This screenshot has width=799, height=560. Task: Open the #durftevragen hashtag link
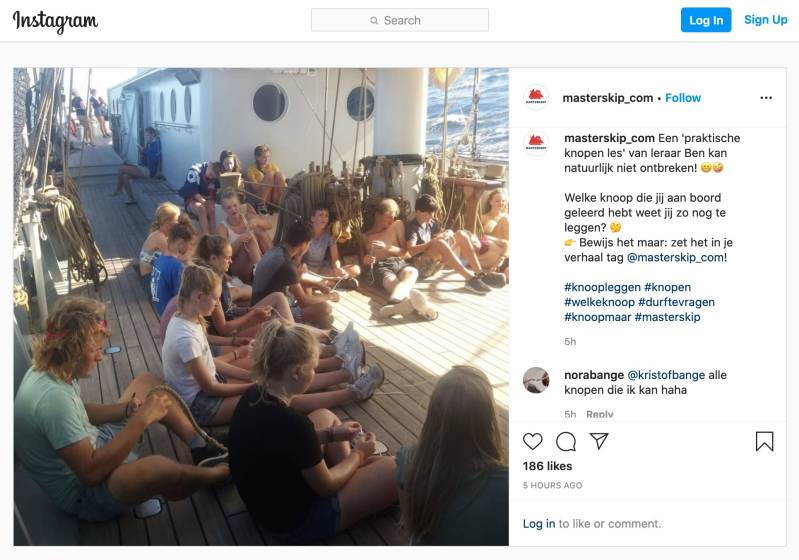[676, 302]
